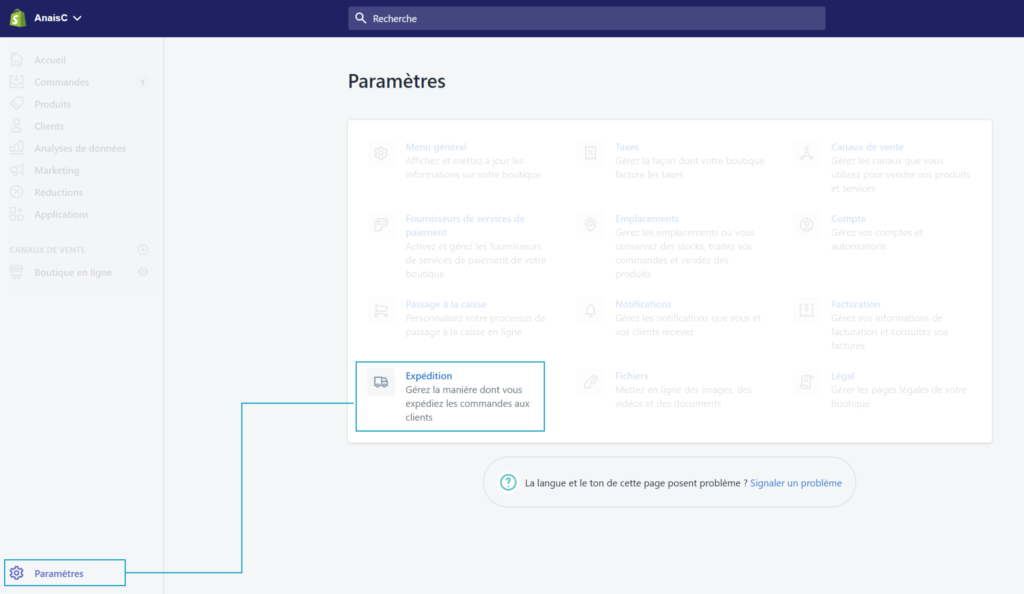The height and width of the screenshot is (594, 1024).
Task: Click the Notifications bell icon
Action: [x=590, y=311]
